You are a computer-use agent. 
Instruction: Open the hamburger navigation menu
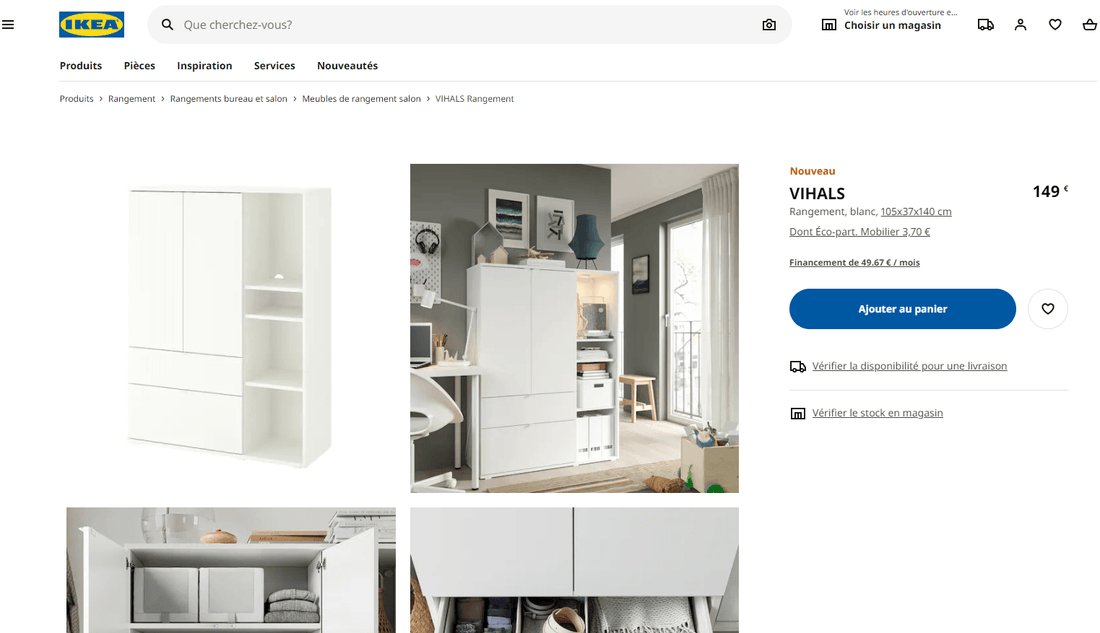[x=9, y=24]
